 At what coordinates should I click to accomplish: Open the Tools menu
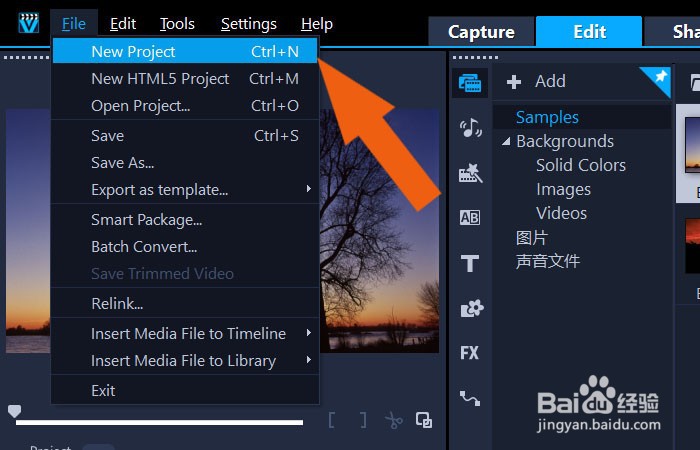click(177, 24)
